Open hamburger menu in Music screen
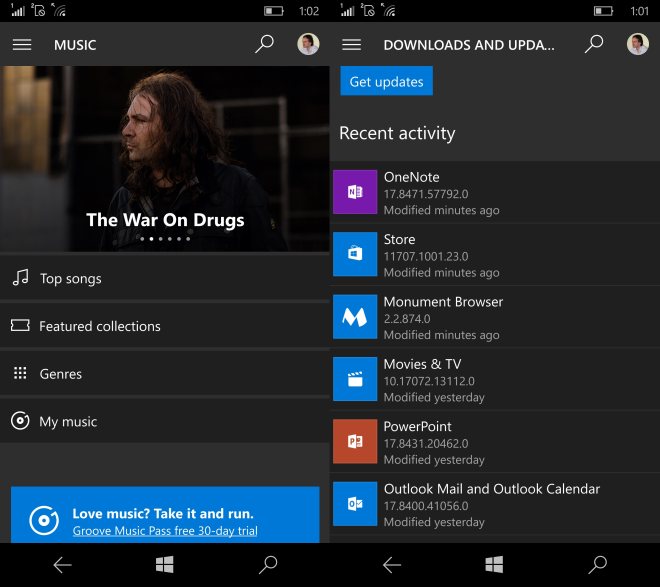660x587 pixels. (22, 45)
